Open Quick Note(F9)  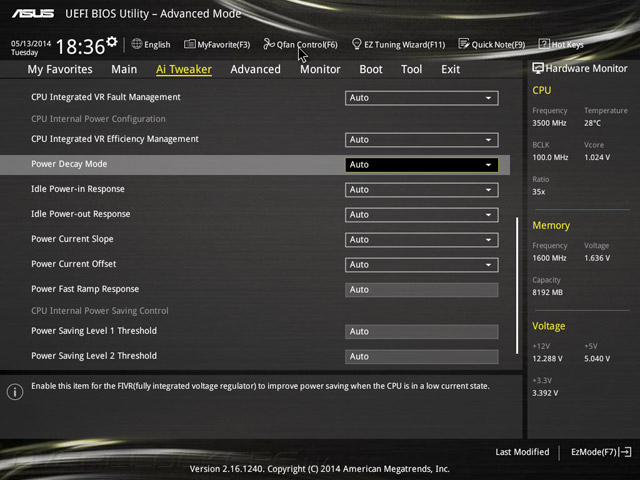pos(492,44)
